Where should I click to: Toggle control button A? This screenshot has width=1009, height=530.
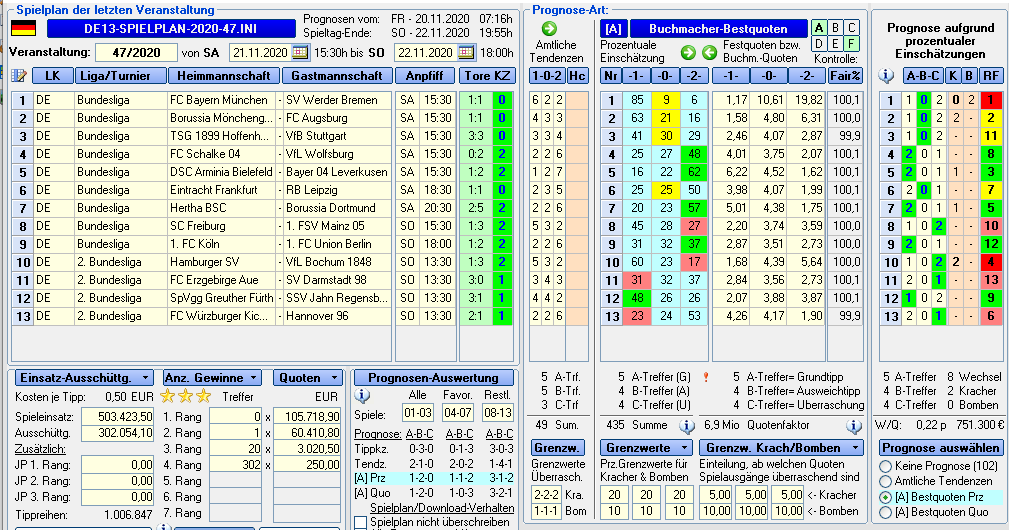click(819, 28)
